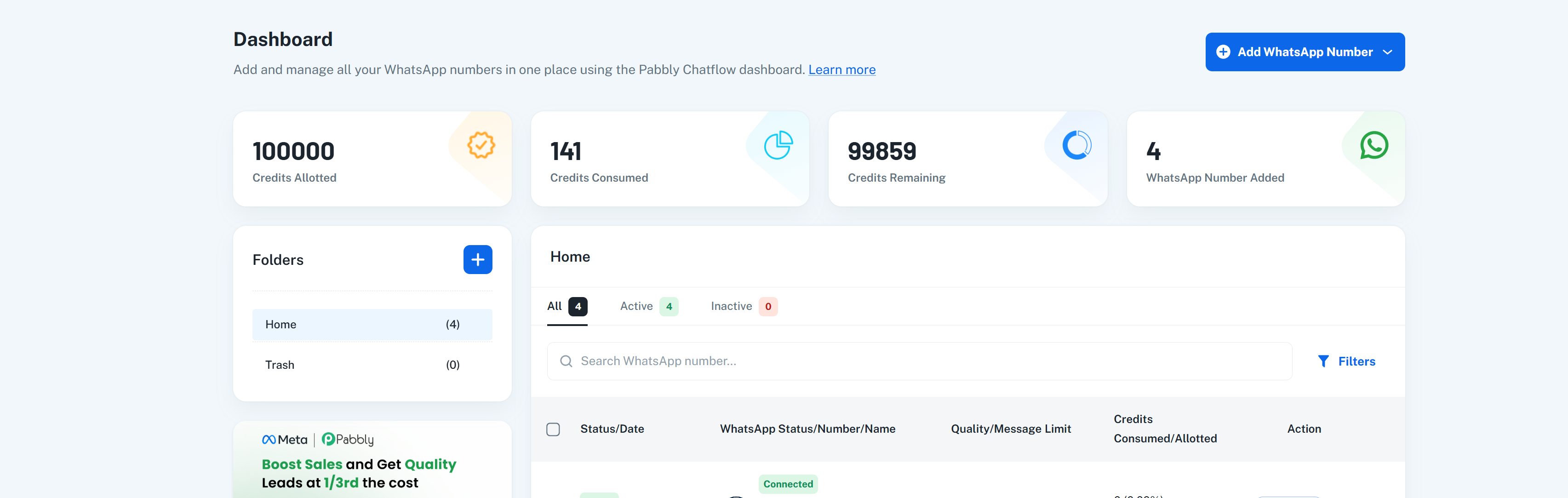Switch to the Active tab

pyautogui.click(x=649, y=306)
